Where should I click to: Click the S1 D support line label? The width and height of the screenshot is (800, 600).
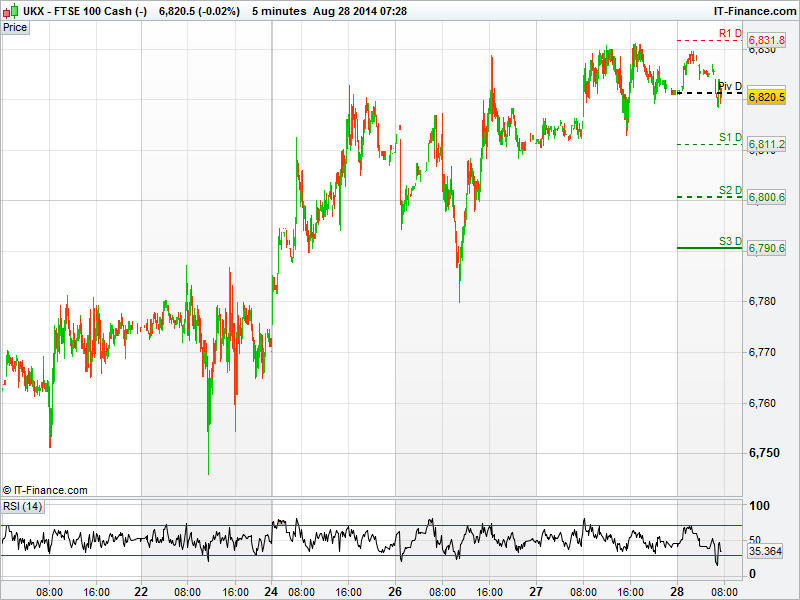(x=730, y=138)
